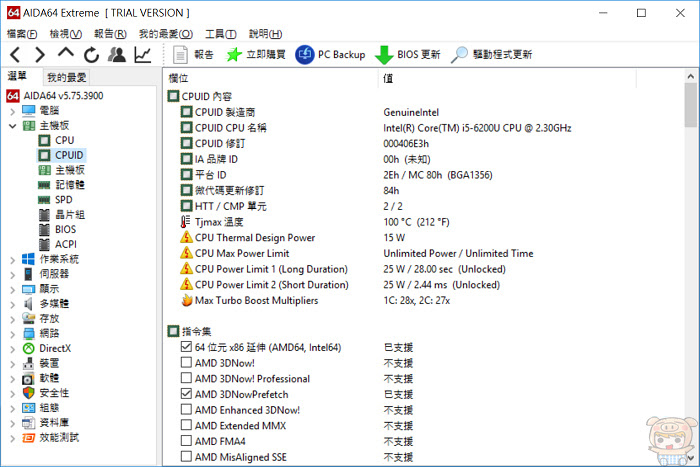
Task: Switch to the 我的最愛 tab in sidebar
Action: pos(66,78)
